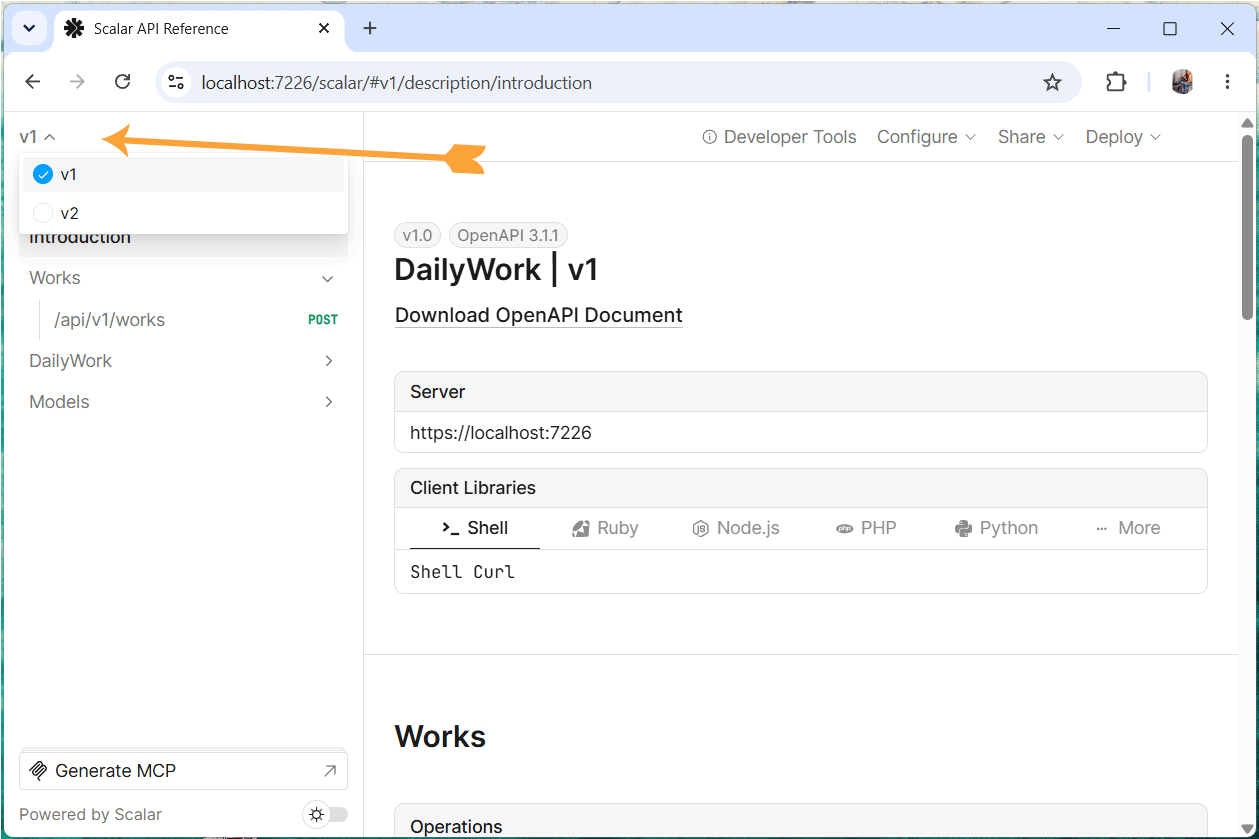Click the DailyWork | v1 title
The image size is (1259, 839).
496,270
